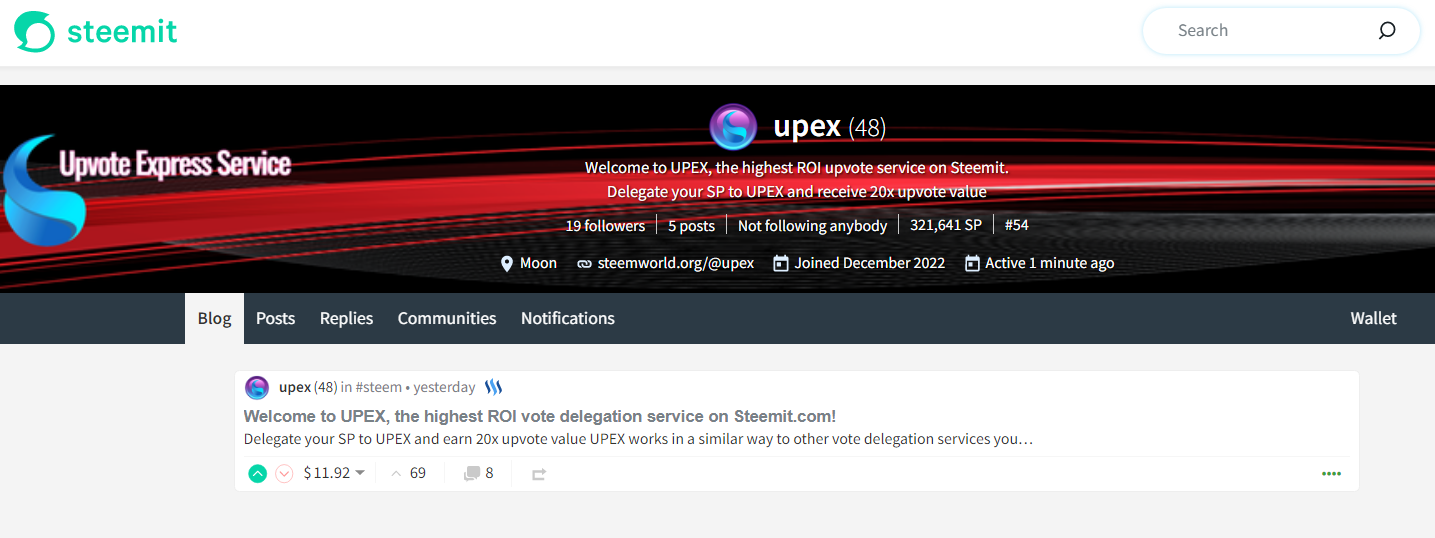Click the Not following anybody link
The image size is (1435, 538).
pyautogui.click(x=812, y=225)
